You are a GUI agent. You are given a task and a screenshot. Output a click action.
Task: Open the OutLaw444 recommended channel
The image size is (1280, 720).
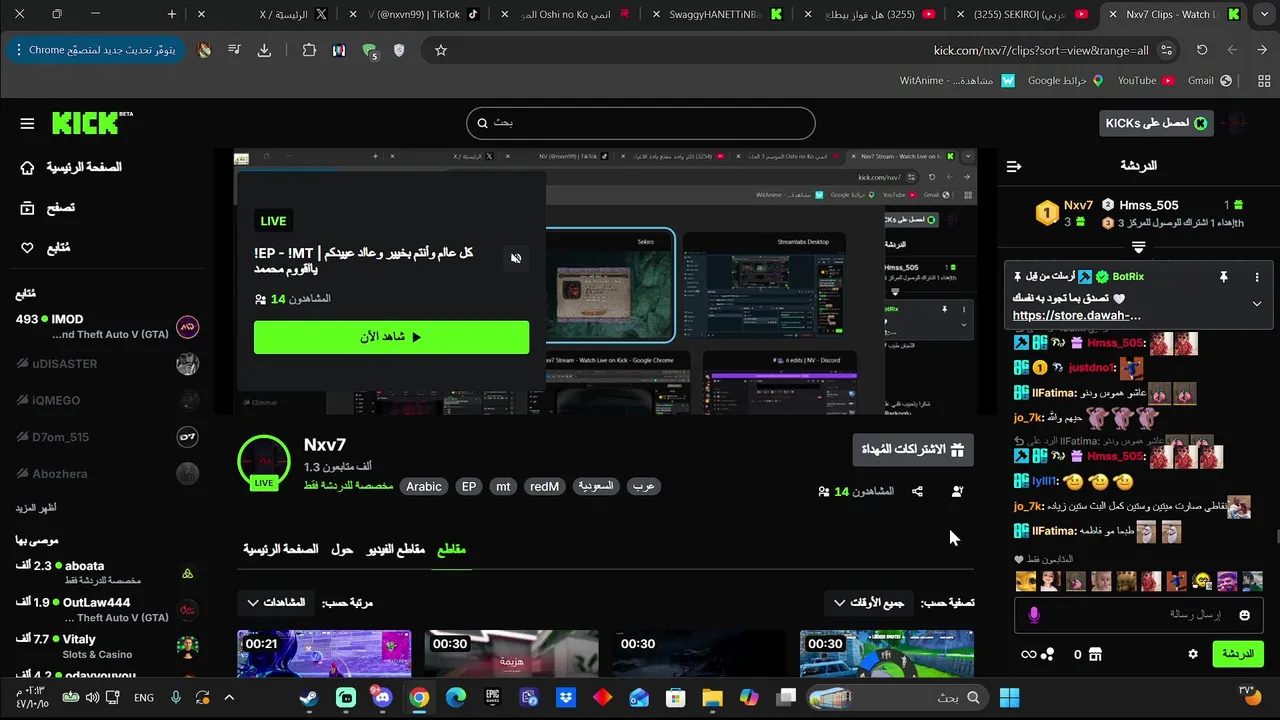pyautogui.click(x=107, y=610)
